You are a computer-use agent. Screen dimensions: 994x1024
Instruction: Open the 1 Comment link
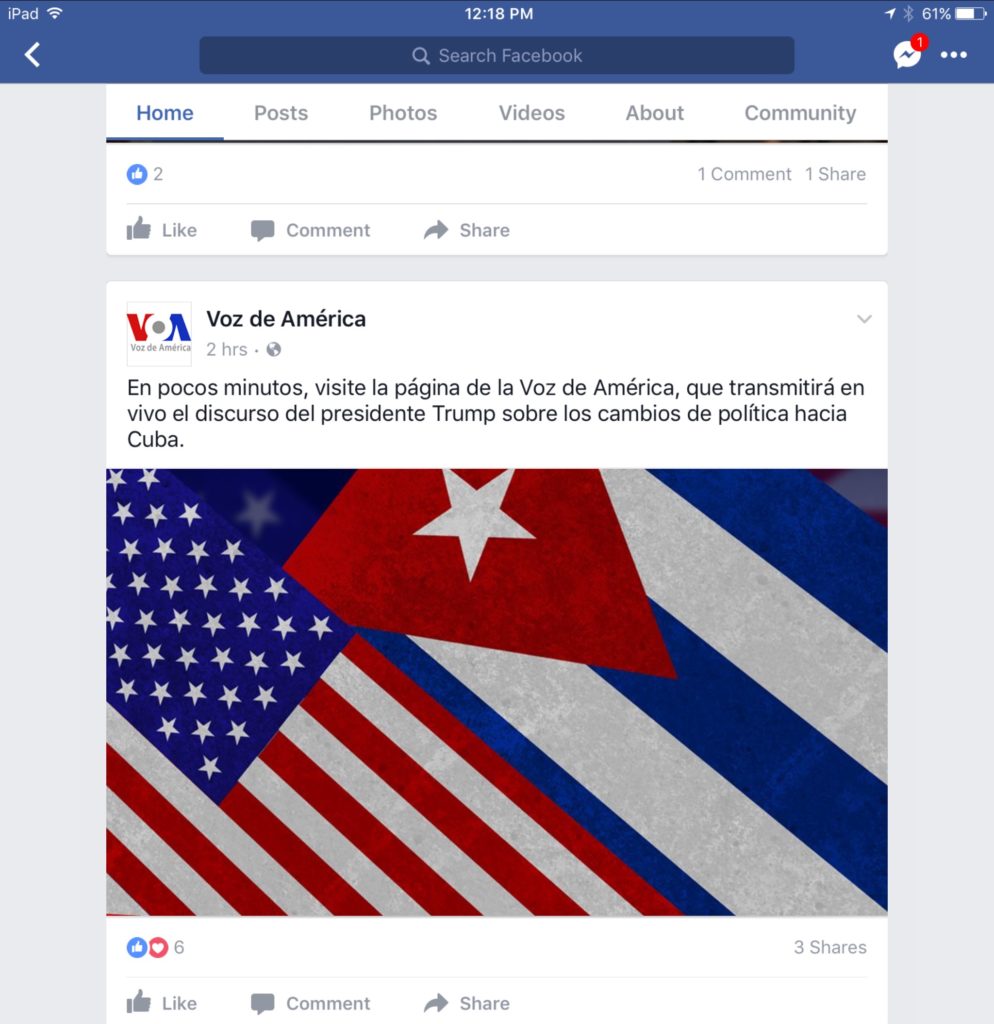tap(744, 174)
